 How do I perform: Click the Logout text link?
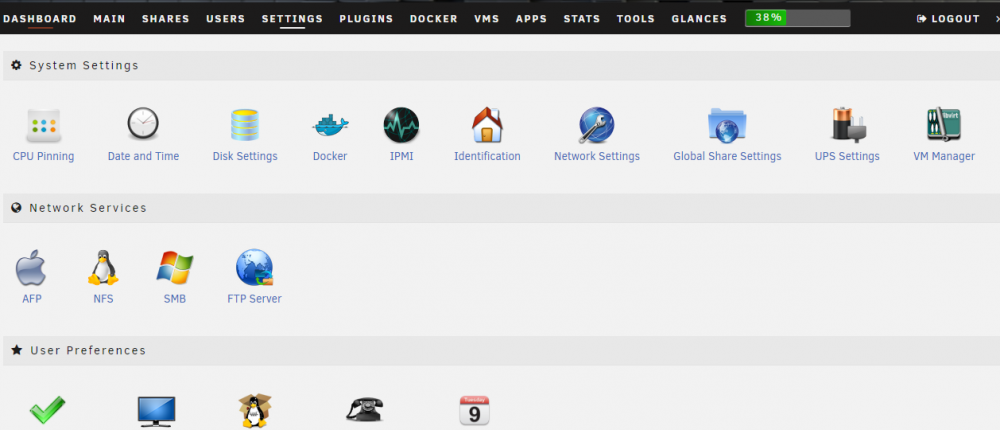click(x=955, y=19)
